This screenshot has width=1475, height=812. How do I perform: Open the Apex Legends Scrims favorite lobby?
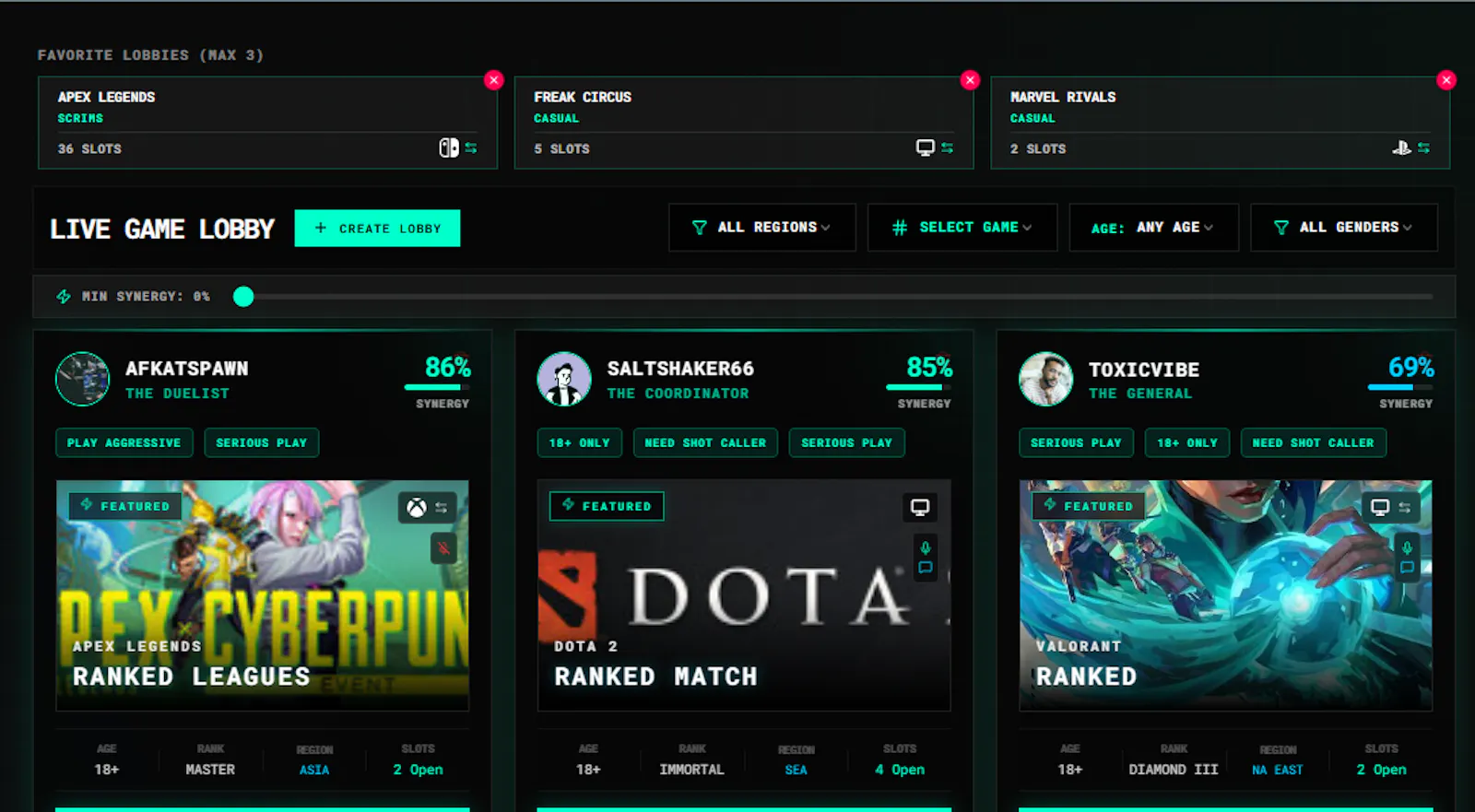[267, 123]
